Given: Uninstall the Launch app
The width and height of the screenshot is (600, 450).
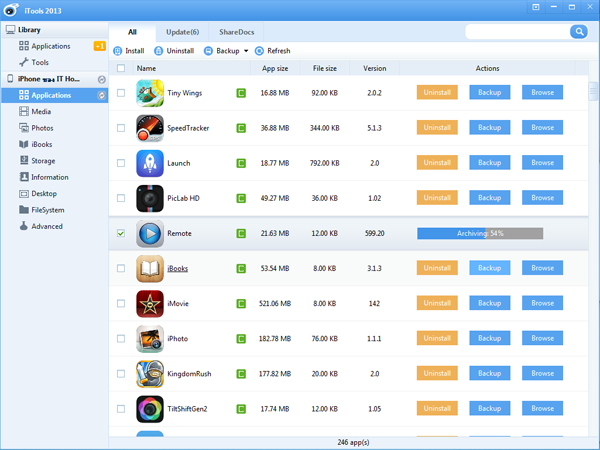Looking at the screenshot, I should pos(437,163).
